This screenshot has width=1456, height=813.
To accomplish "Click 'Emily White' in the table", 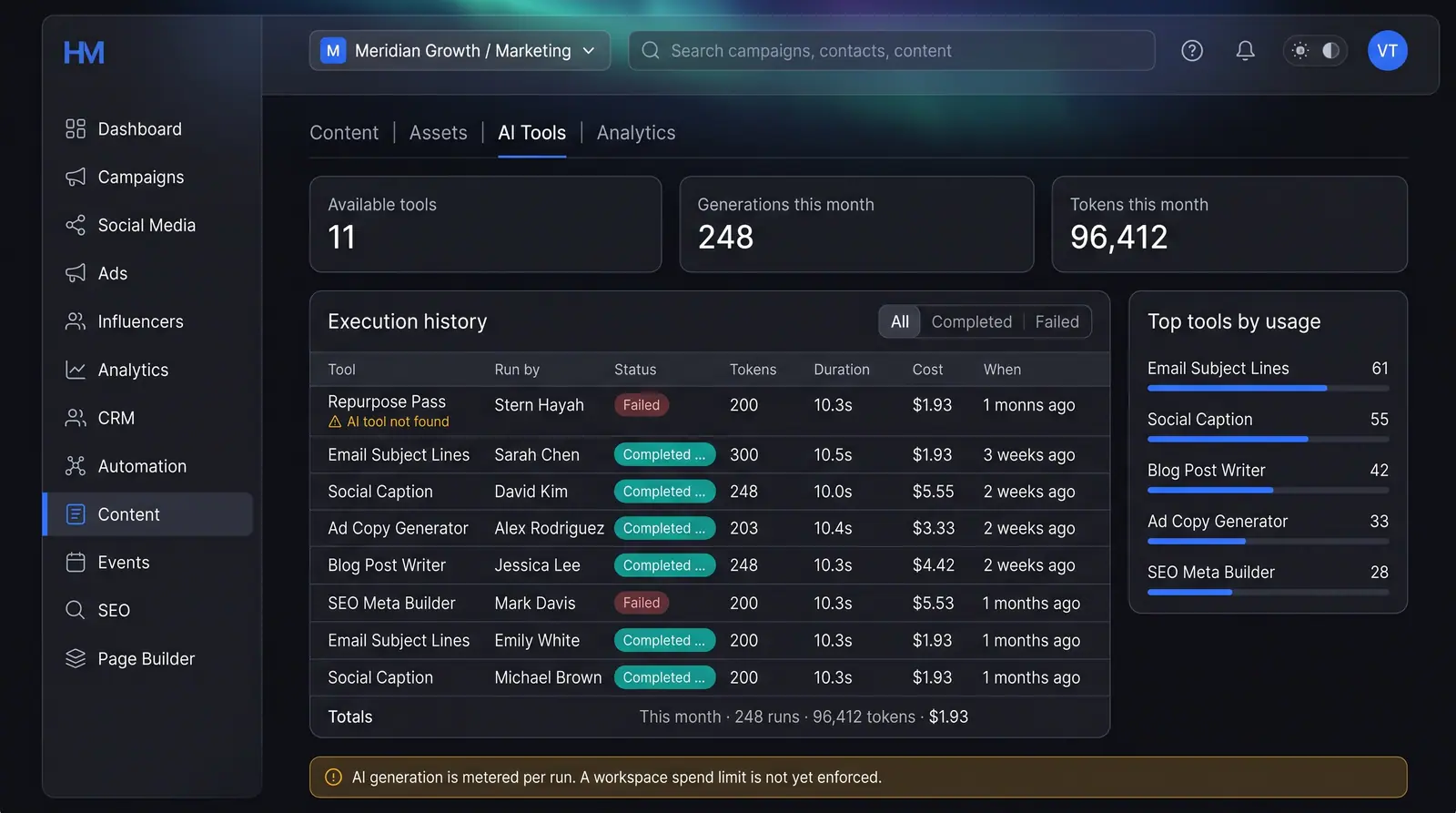I will [x=537, y=640].
